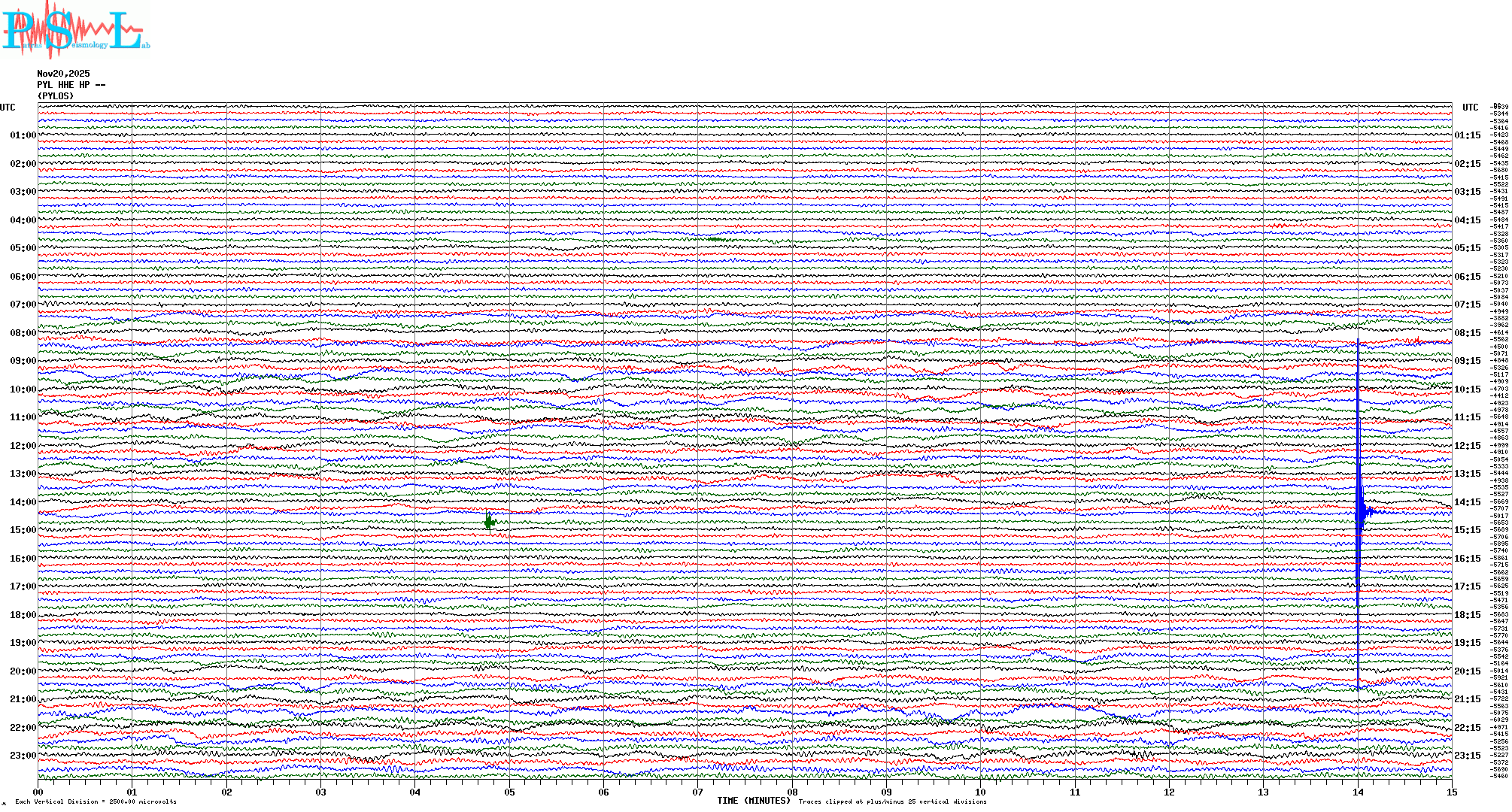The image size is (1512, 812).
Task: Click the PSL seismology lab logo
Action: (74, 30)
